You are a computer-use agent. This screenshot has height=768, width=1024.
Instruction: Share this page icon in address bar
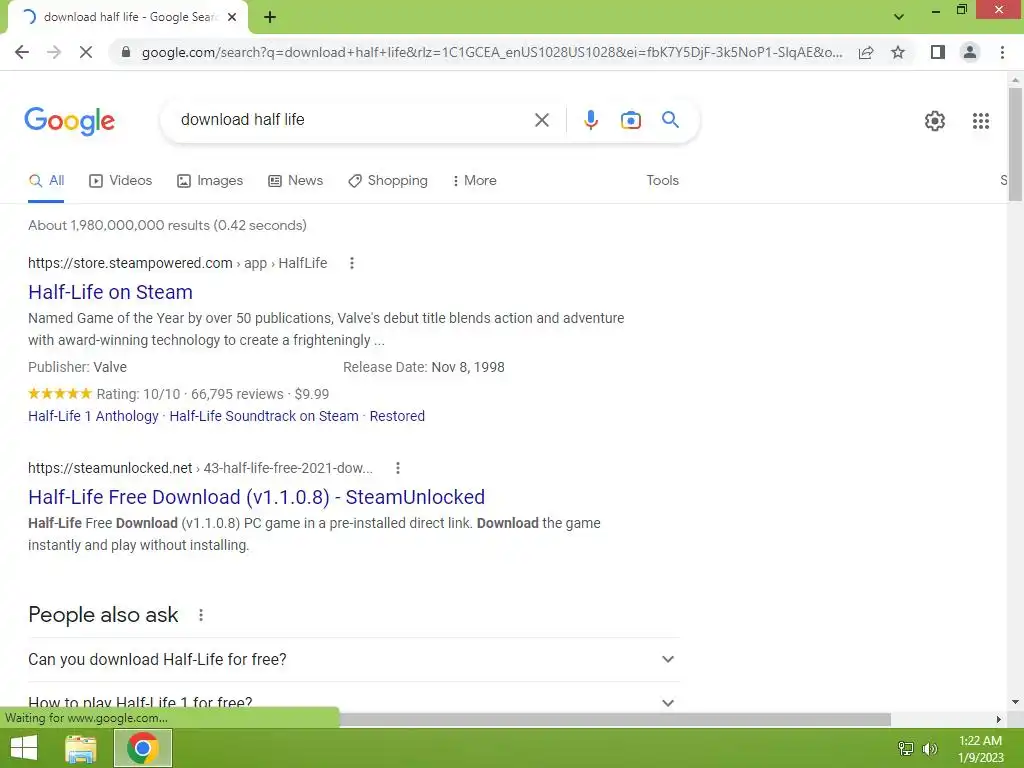866,52
